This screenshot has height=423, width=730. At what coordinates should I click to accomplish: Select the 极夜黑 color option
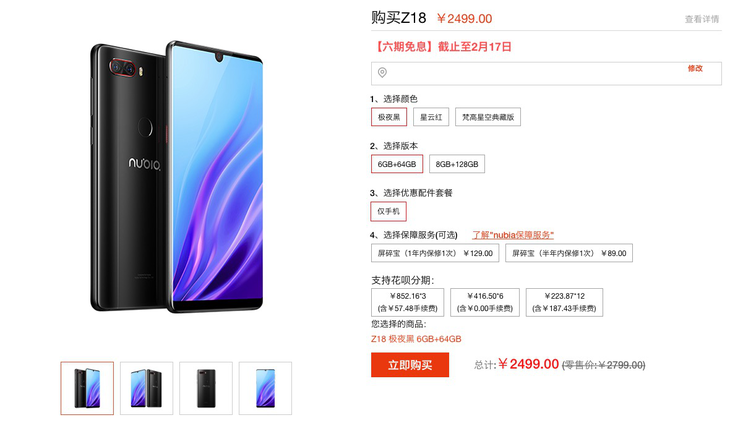[x=389, y=117]
